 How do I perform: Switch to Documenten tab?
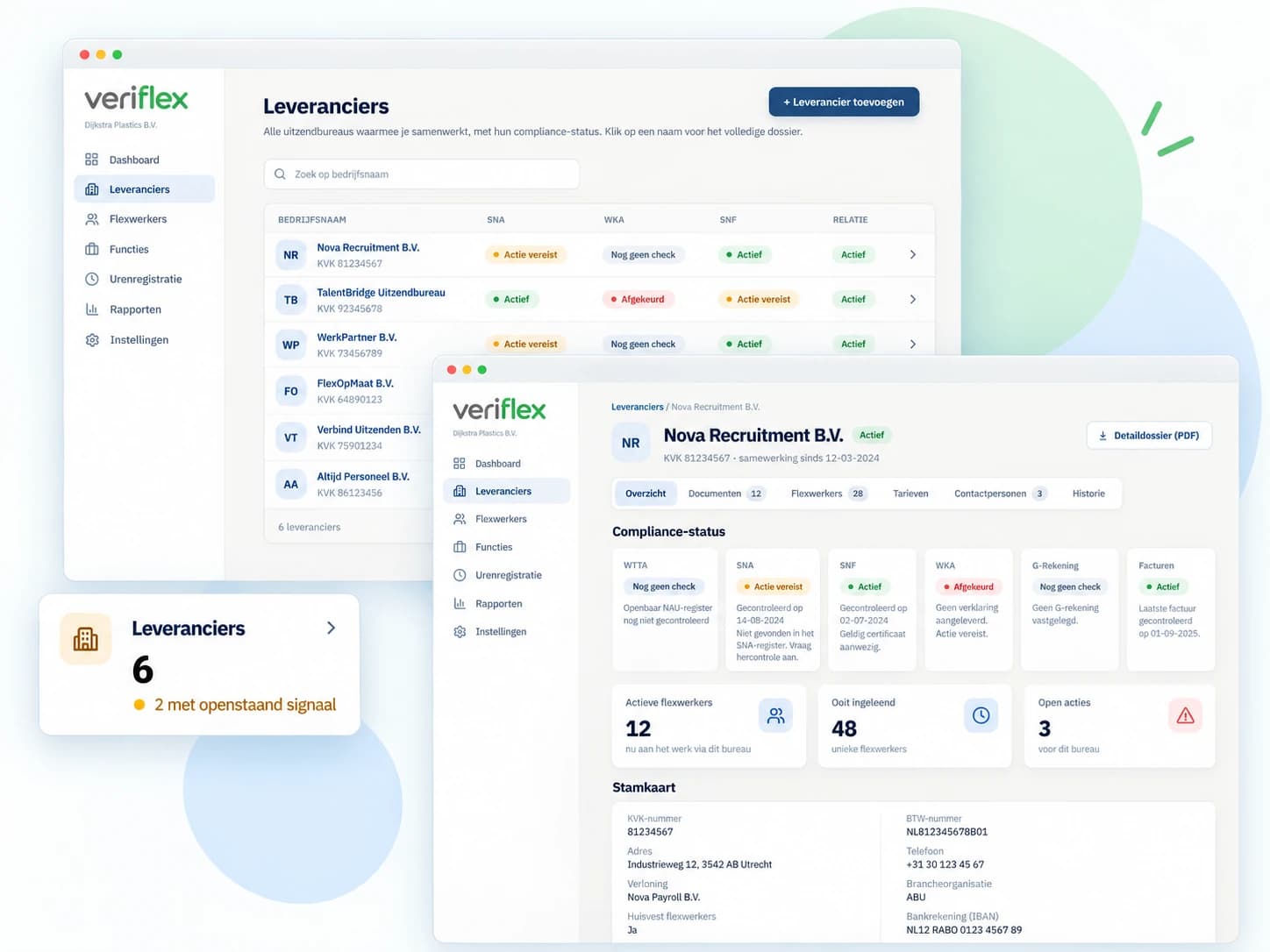726,494
